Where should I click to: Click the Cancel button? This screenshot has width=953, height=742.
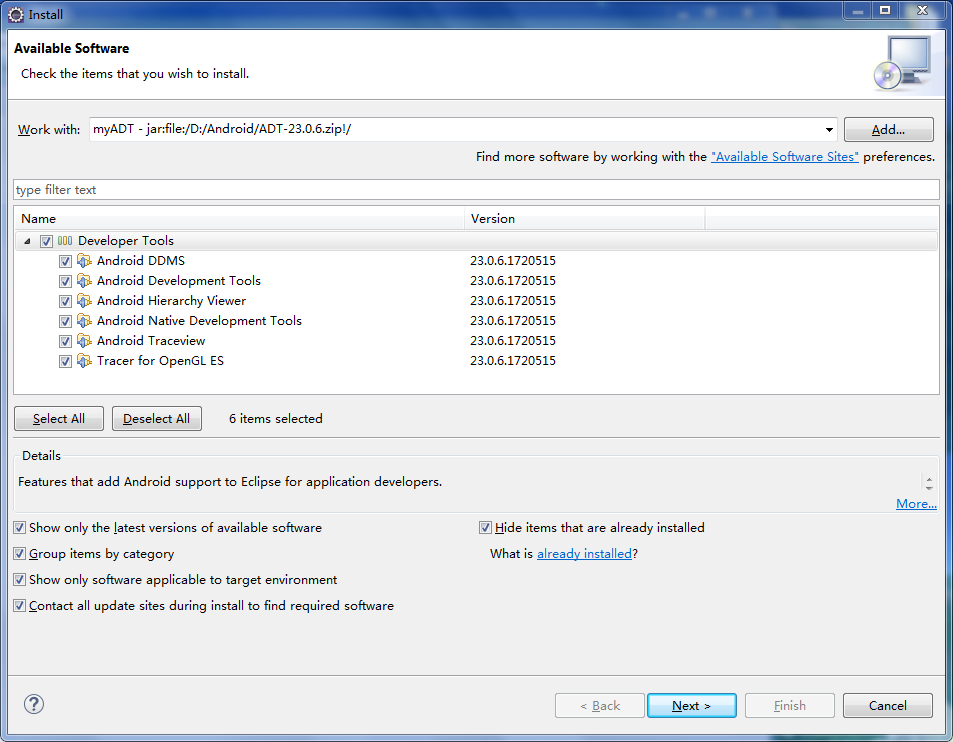(888, 706)
